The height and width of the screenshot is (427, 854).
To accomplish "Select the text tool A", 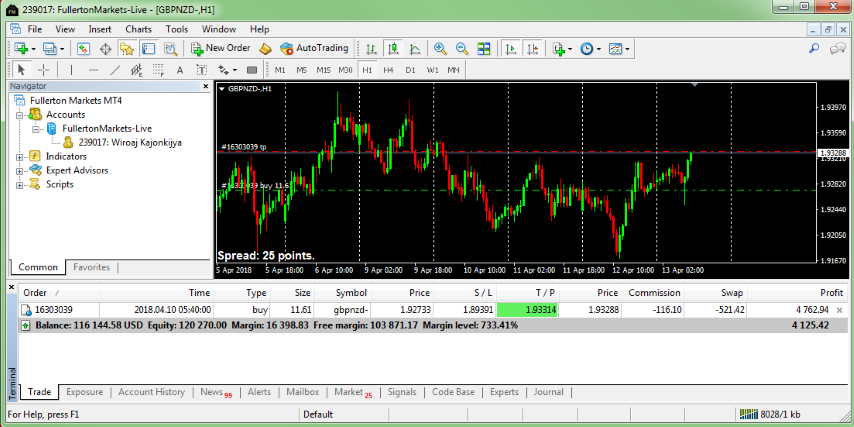I will 180,70.
